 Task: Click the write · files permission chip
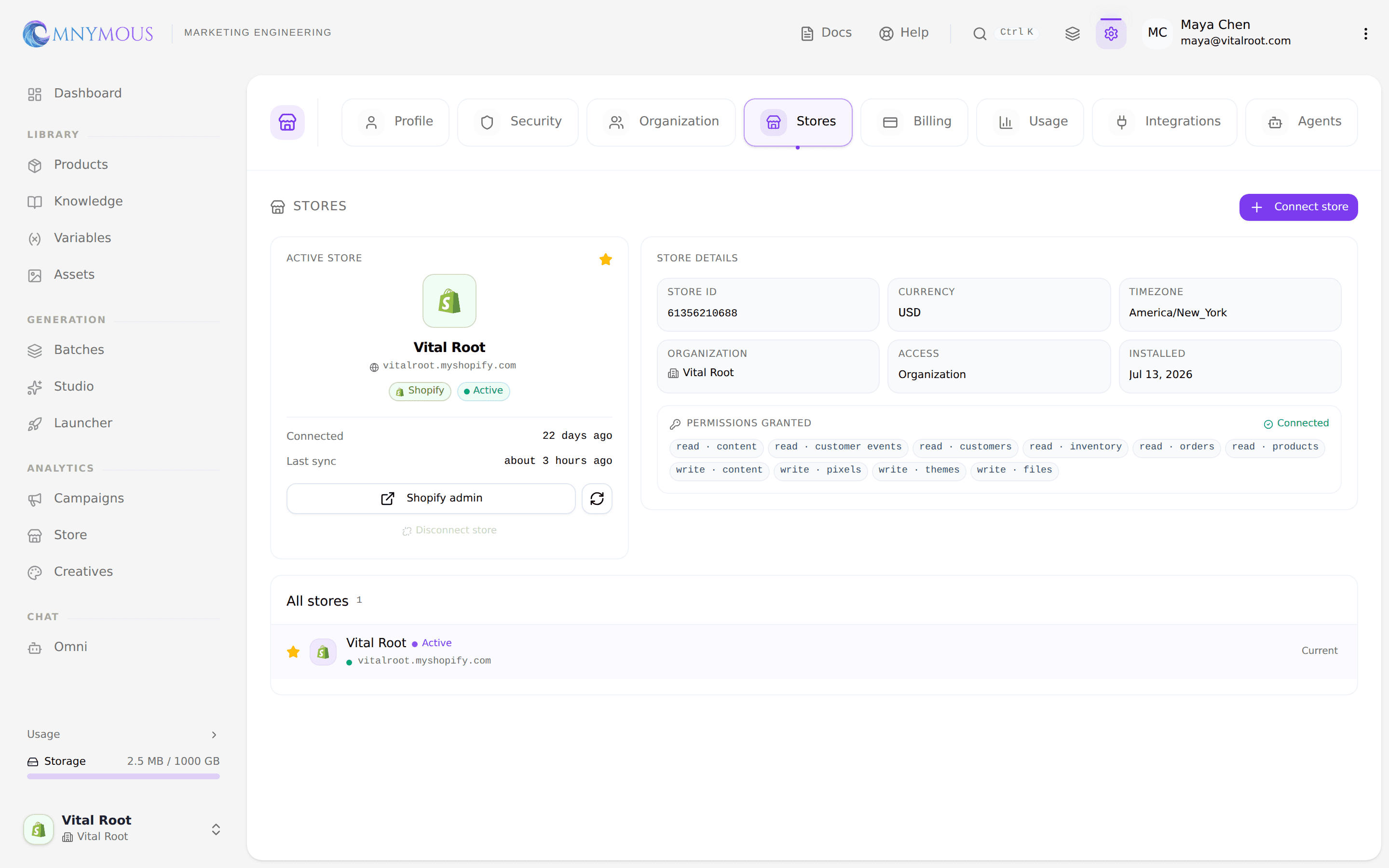(1014, 470)
